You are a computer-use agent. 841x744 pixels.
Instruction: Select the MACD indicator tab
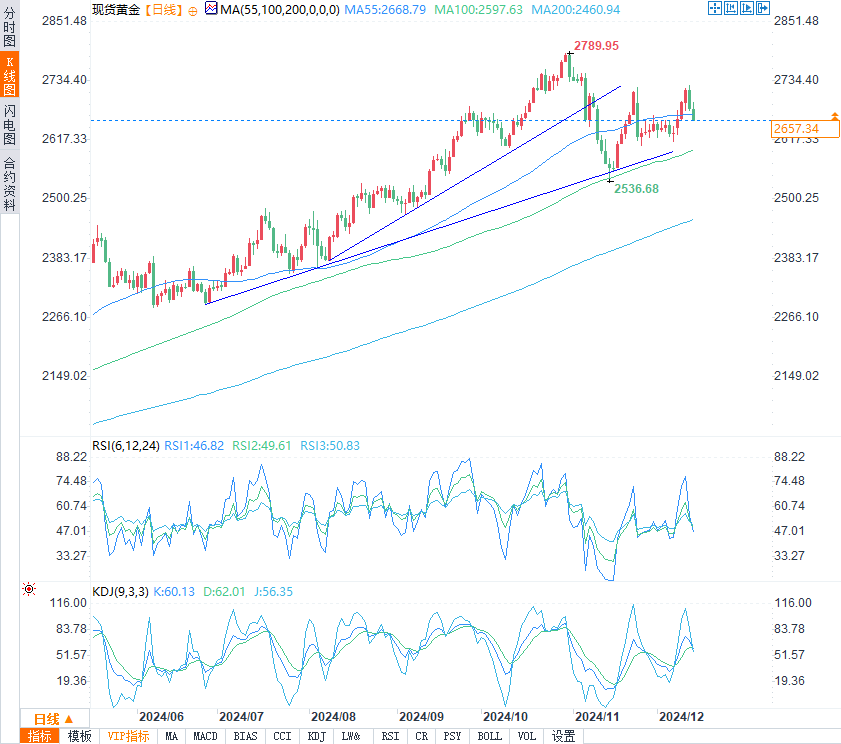[x=205, y=736]
